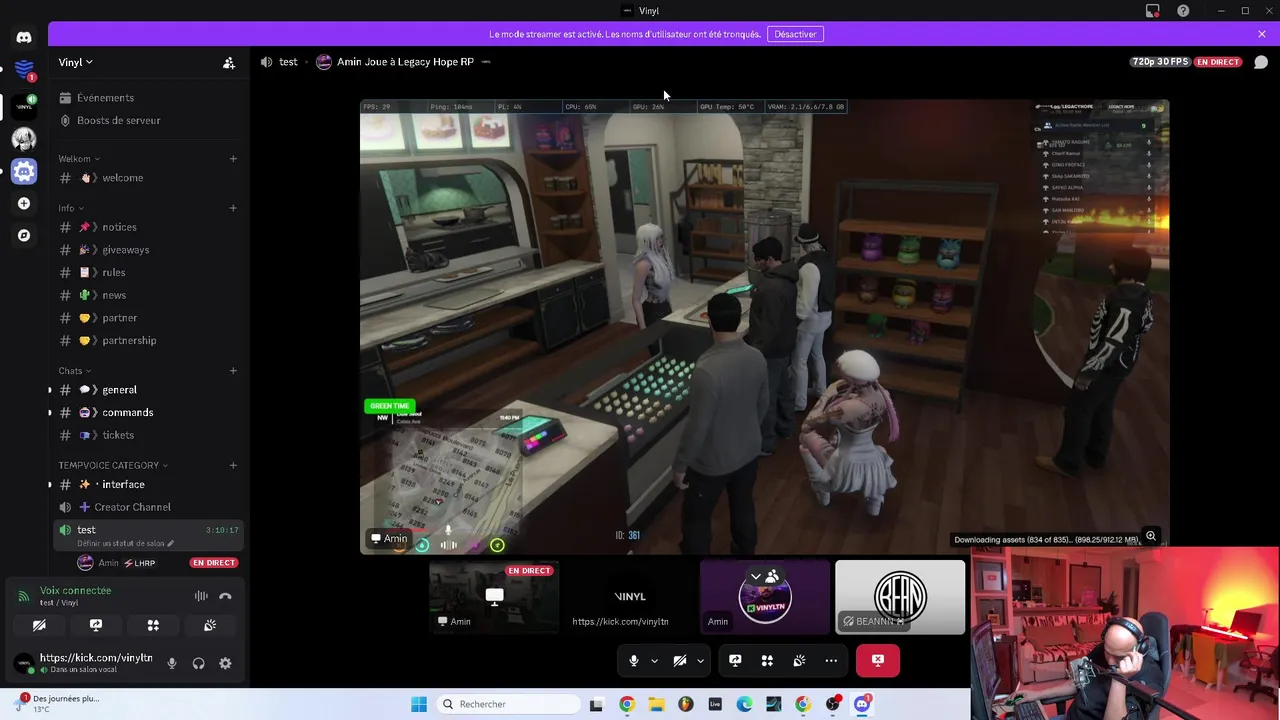Go to the commands channel

(148, 413)
